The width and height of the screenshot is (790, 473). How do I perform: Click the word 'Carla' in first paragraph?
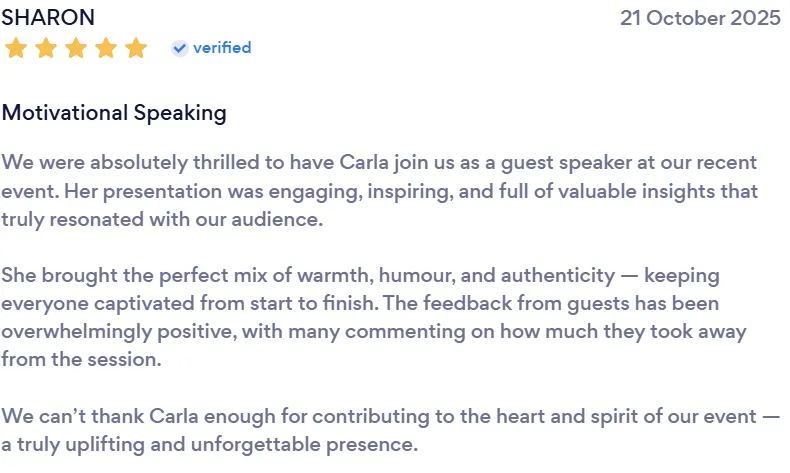click(364, 162)
